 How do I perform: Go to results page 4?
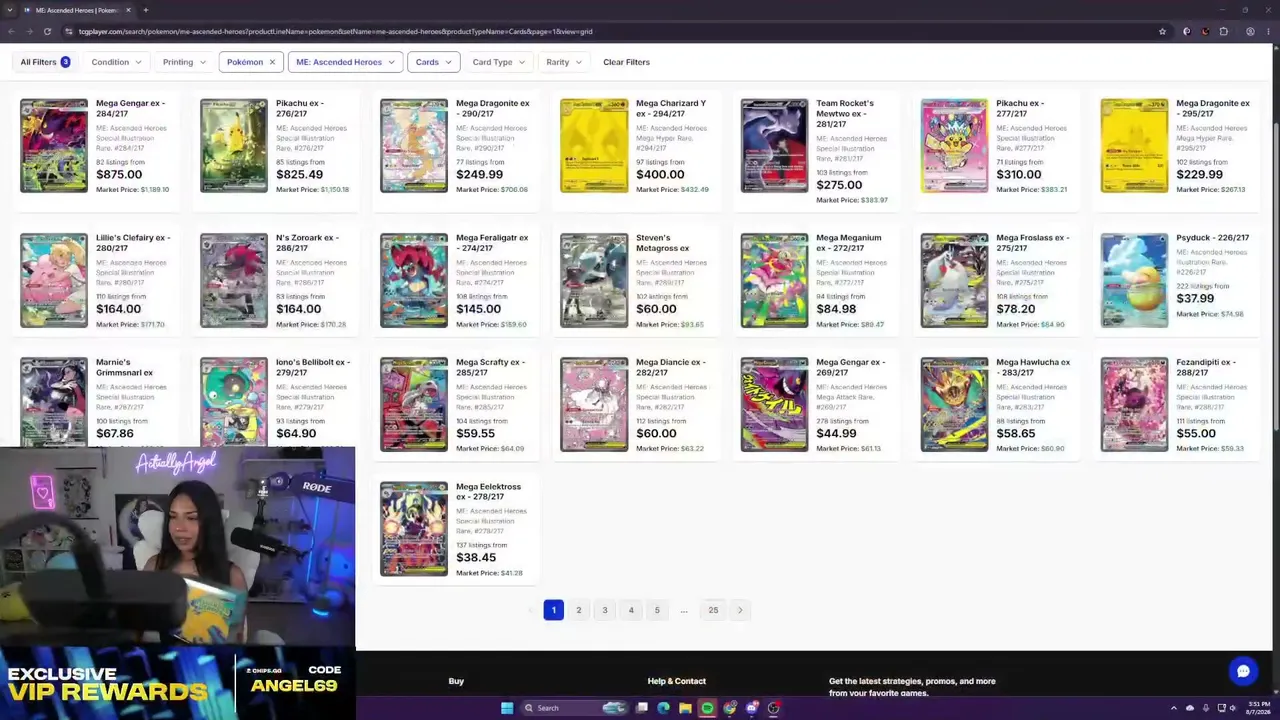tap(631, 610)
